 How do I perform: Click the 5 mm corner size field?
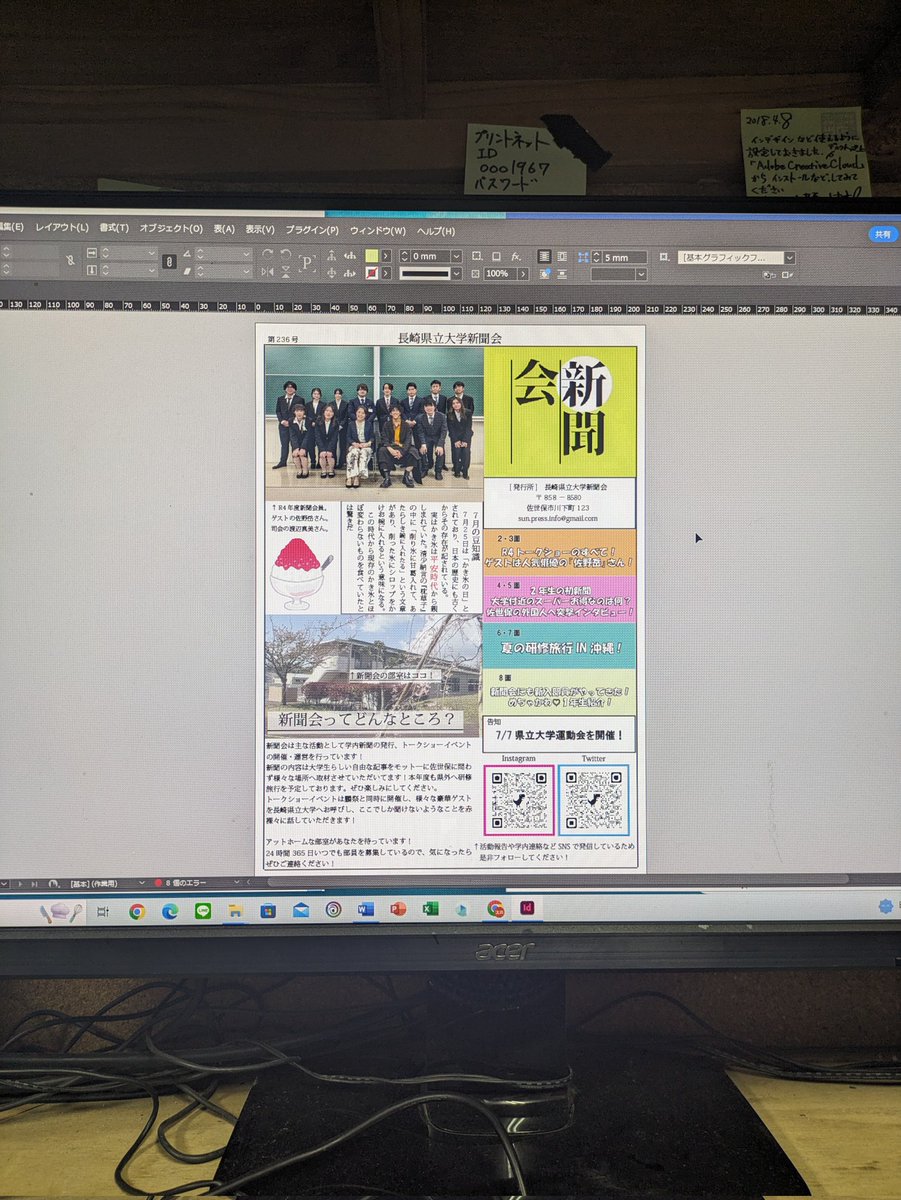(x=625, y=257)
